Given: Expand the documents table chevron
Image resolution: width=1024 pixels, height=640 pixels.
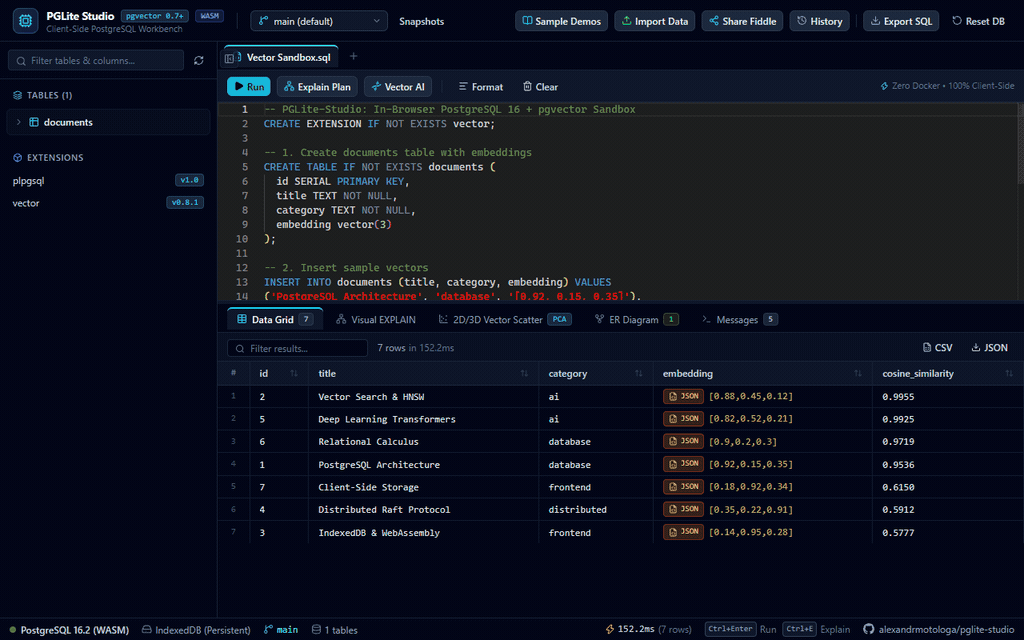Looking at the screenshot, I should pyautogui.click(x=18, y=122).
